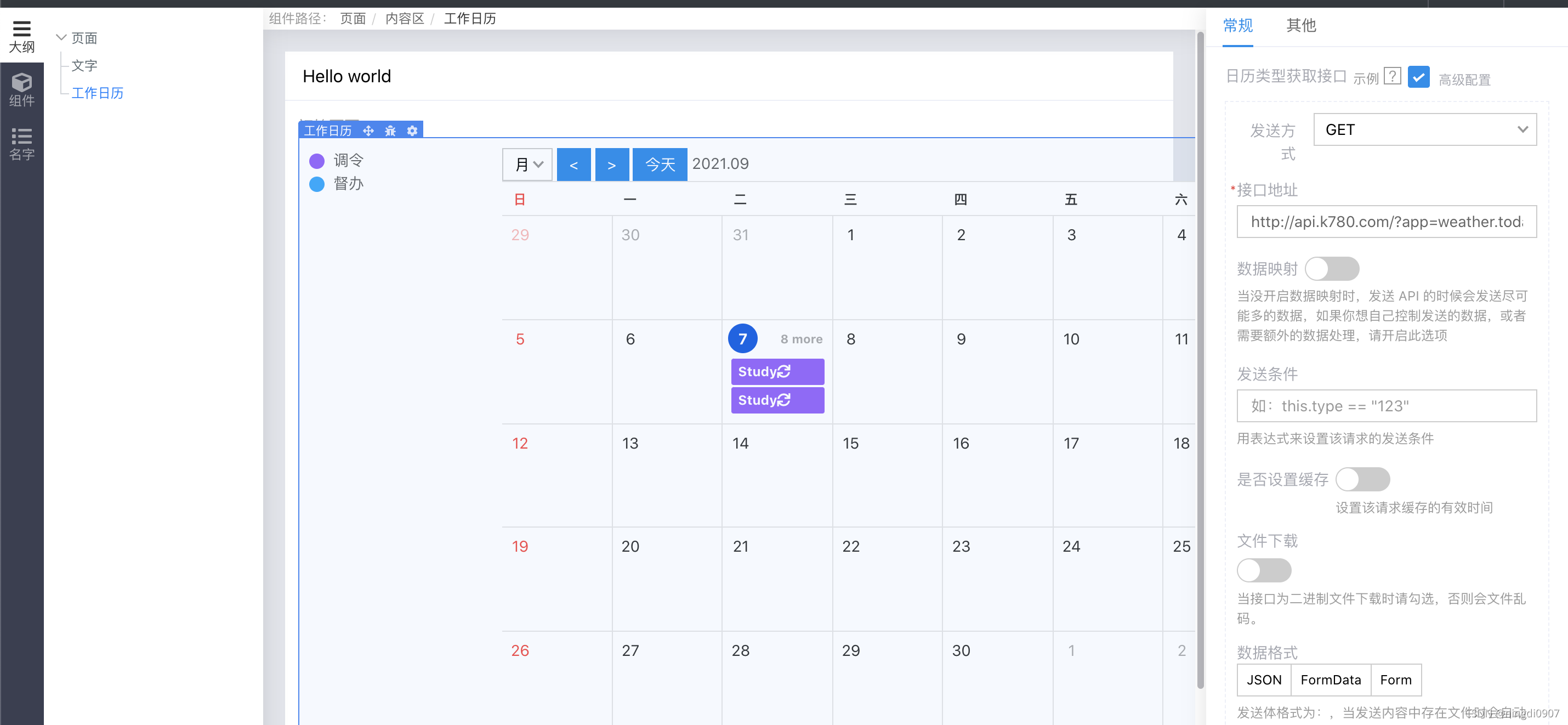Screen dimensions: 1568x725
Task: Click the highlighted day 7 circle
Action: pyautogui.click(x=743, y=338)
